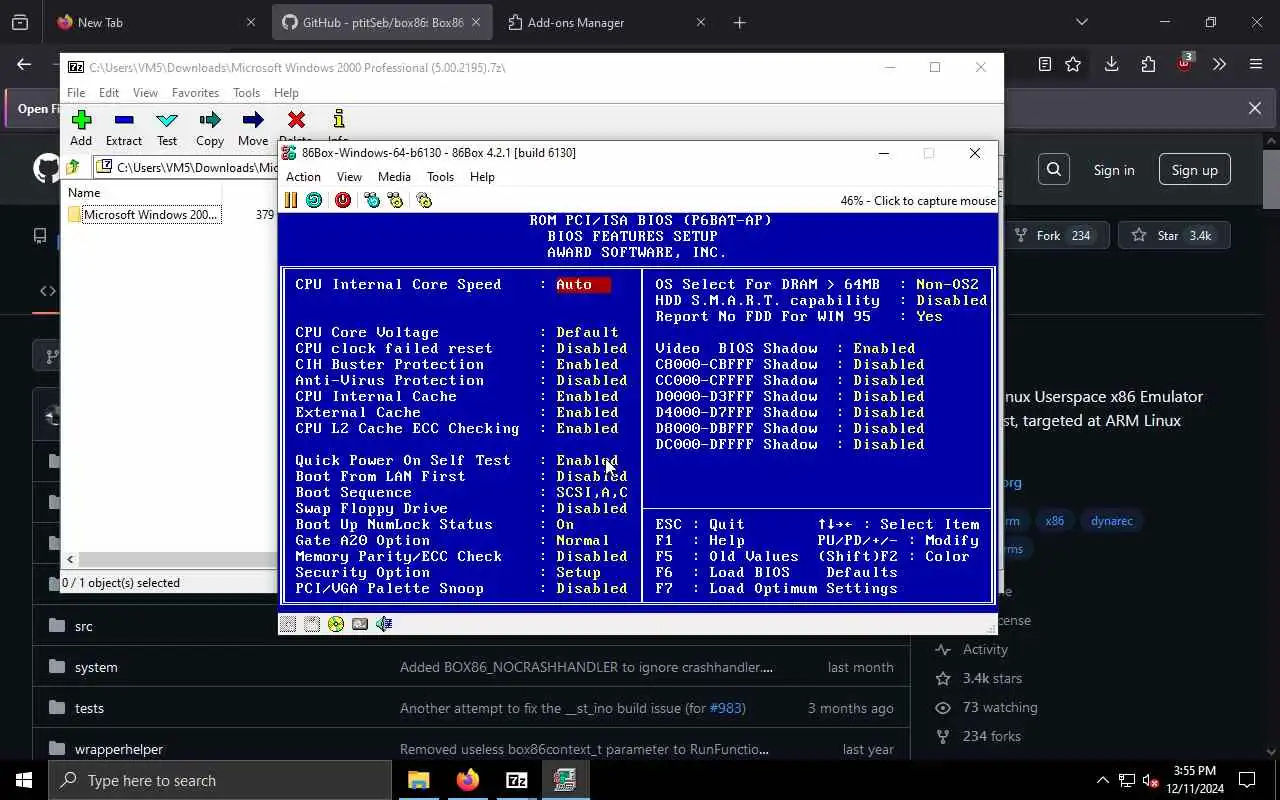
Task: Send Ctrl+Alt+Del from 86Box toolbar
Action: (x=372, y=200)
